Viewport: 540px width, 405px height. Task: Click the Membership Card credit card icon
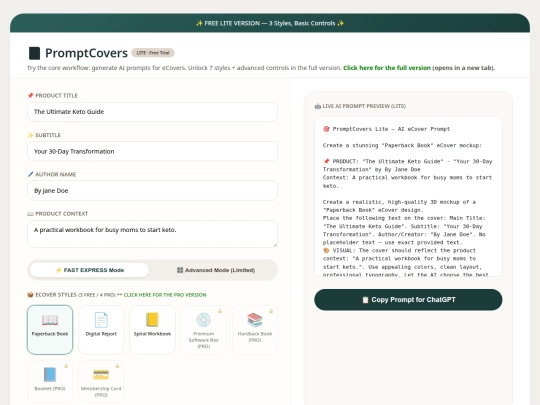pyautogui.click(x=101, y=375)
